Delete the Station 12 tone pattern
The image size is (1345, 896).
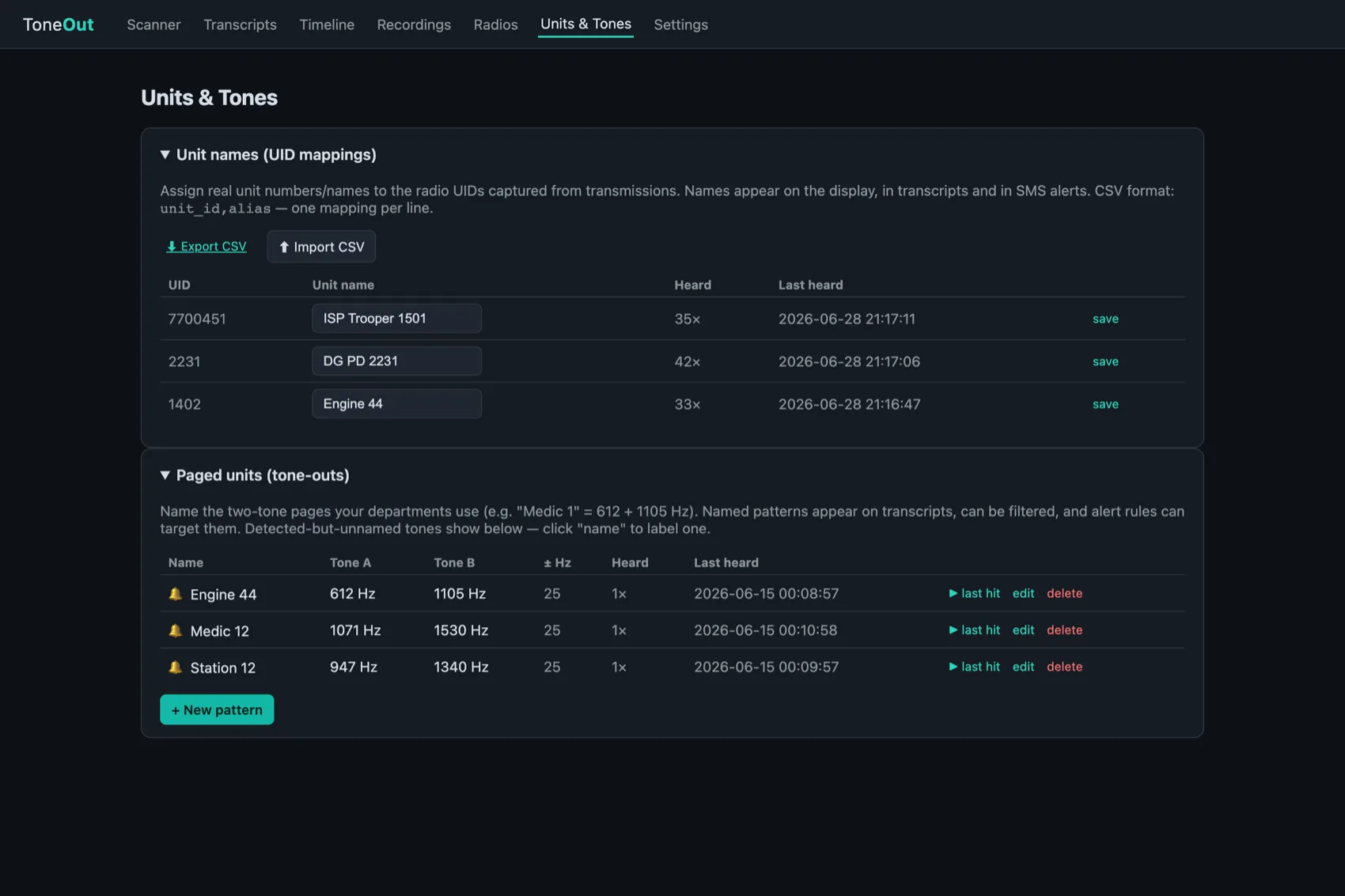coord(1064,667)
